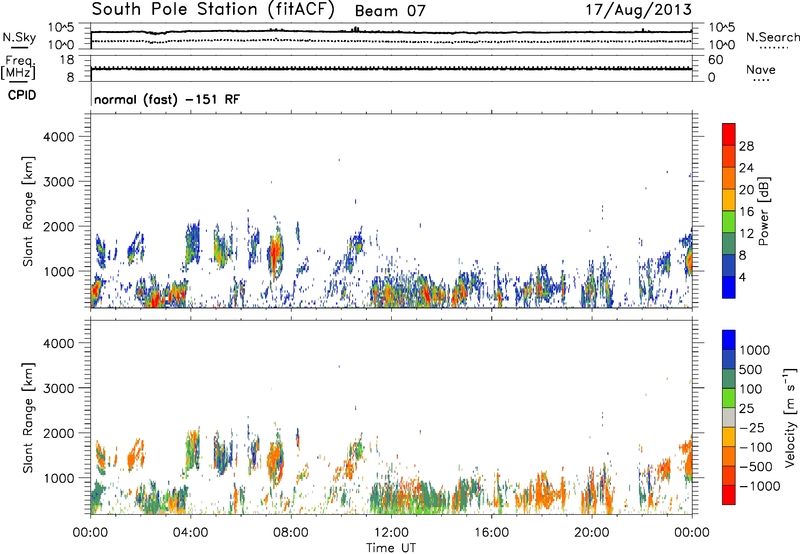This screenshot has width=800, height=554.
Task: Click the "16:00" time tick label
Action: click(491, 533)
